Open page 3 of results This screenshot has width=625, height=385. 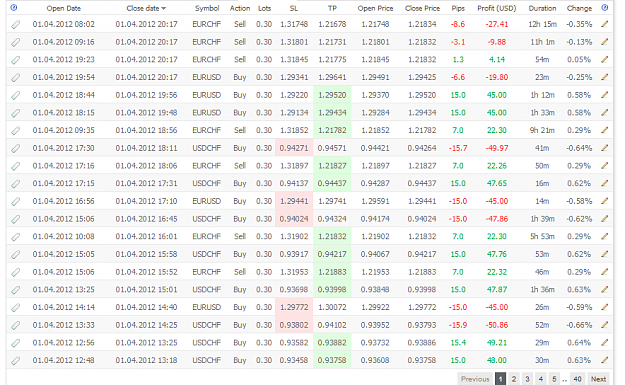[x=527, y=379]
